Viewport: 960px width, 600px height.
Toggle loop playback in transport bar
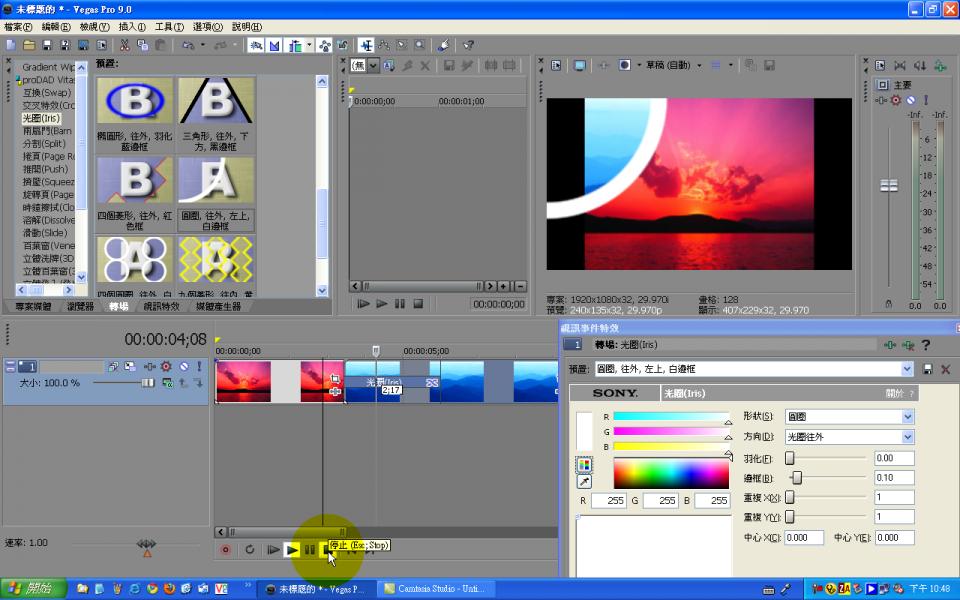pos(249,549)
